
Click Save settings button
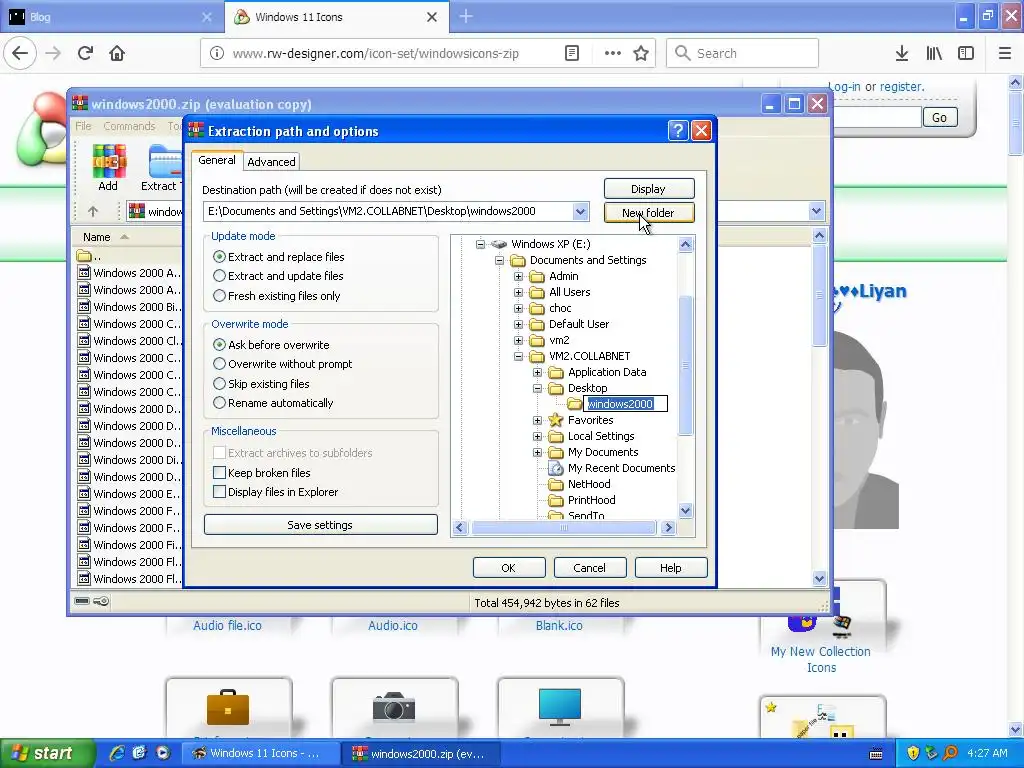click(320, 524)
